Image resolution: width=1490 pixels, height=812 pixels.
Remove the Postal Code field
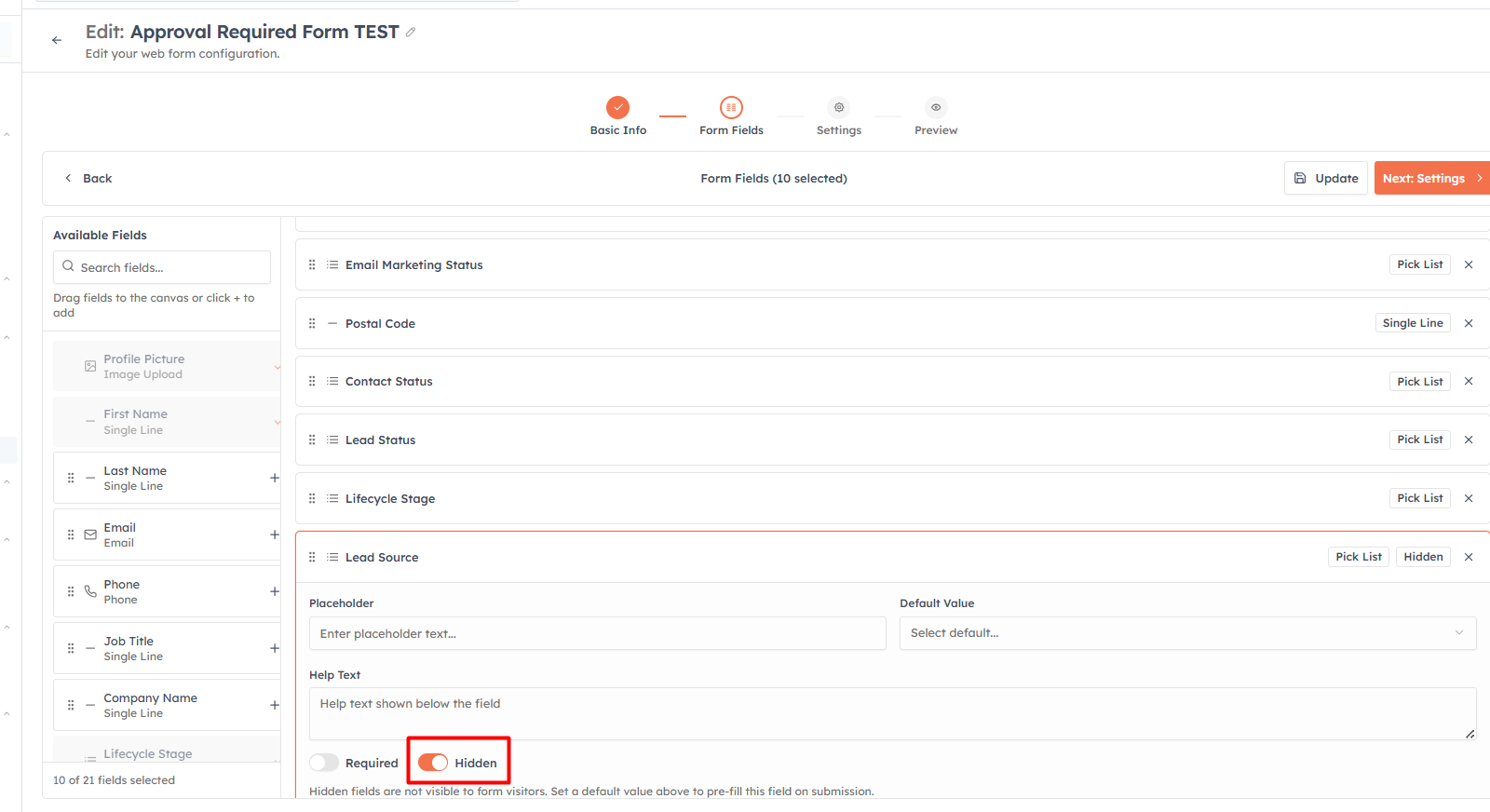[x=1469, y=323]
